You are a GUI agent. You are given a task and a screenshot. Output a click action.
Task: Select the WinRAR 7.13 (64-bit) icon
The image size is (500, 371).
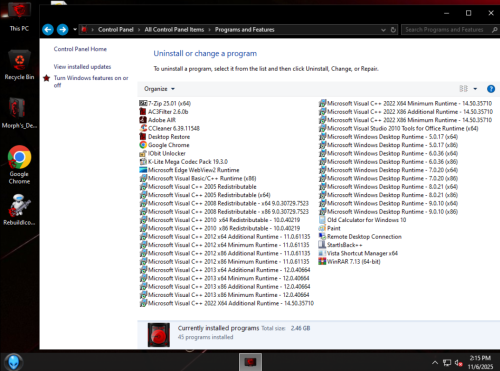[322, 262]
